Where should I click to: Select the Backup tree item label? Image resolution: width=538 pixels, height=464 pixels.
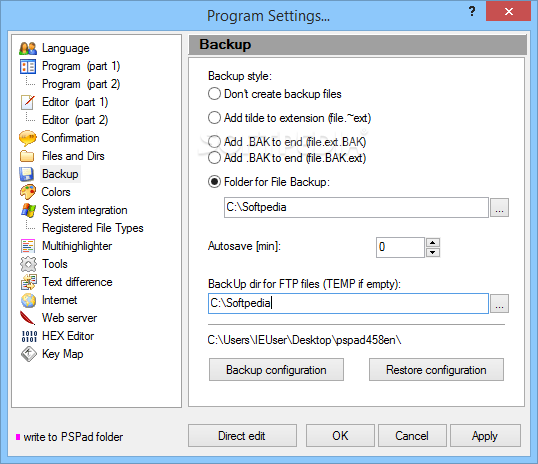60,174
